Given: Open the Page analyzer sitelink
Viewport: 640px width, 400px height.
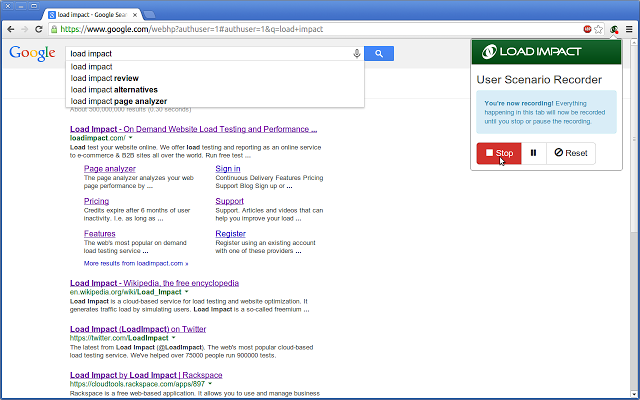Looking at the screenshot, I should coord(110,169).
